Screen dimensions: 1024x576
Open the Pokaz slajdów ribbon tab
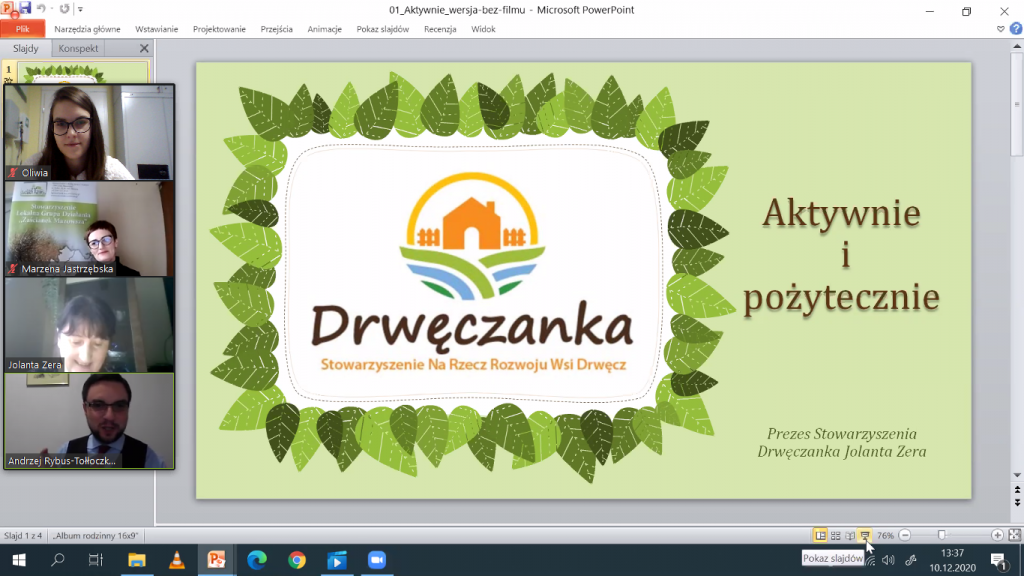(383, 29)
